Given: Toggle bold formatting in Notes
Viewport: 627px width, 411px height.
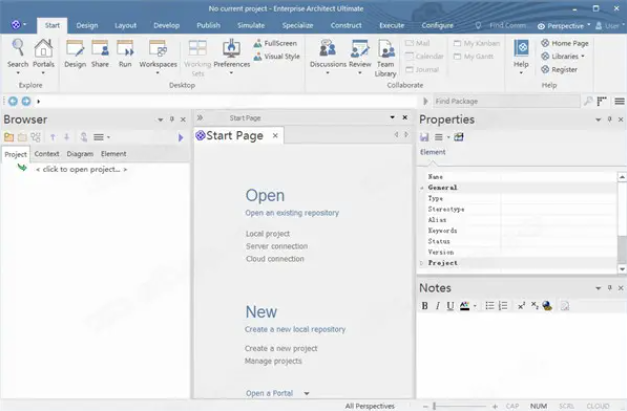Looking at the screenshot, I should pos(425,306).
